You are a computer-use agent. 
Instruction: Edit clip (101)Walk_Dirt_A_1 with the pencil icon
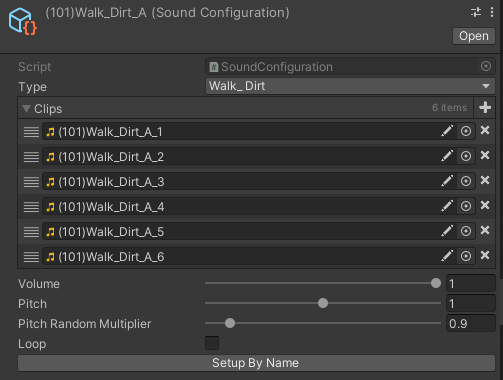click(447, 131)
